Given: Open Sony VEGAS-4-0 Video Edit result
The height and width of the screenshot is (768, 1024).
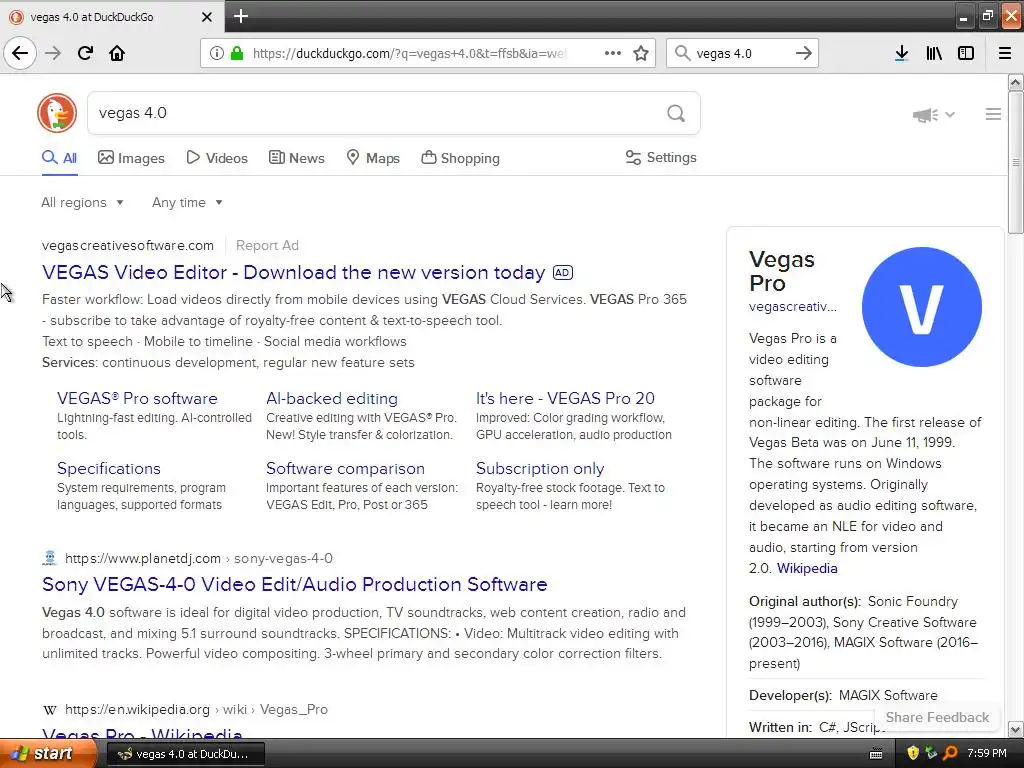Looking at the screenshot, I should pos(295,584).
